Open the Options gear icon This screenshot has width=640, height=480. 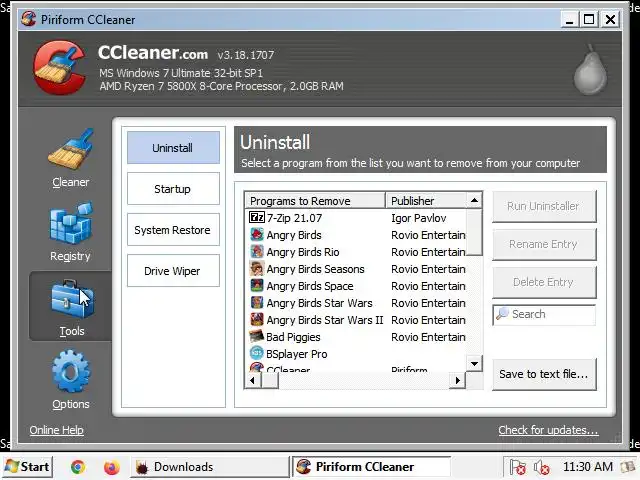point(71,371)
